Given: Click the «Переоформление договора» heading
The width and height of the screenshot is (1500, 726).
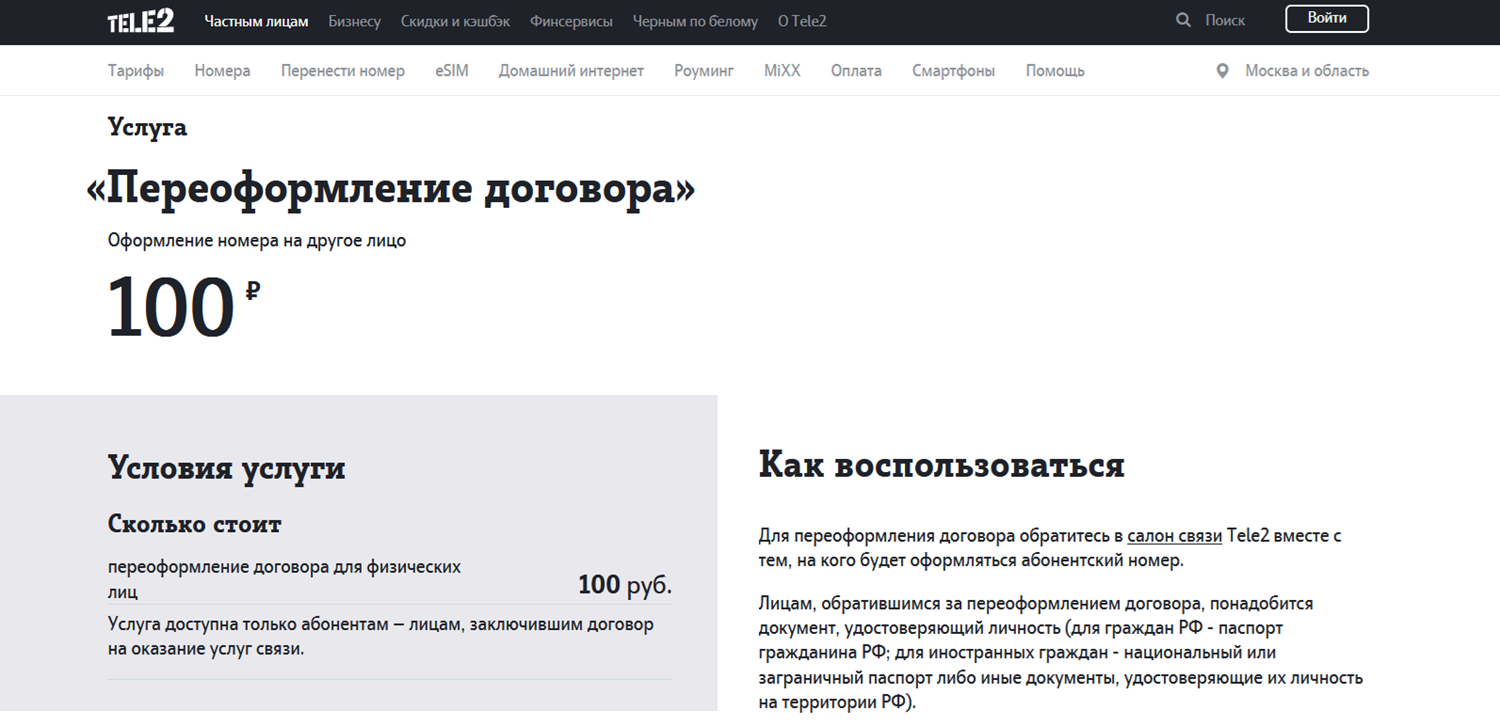Looking at the screenshot, I should coord(391,188).
